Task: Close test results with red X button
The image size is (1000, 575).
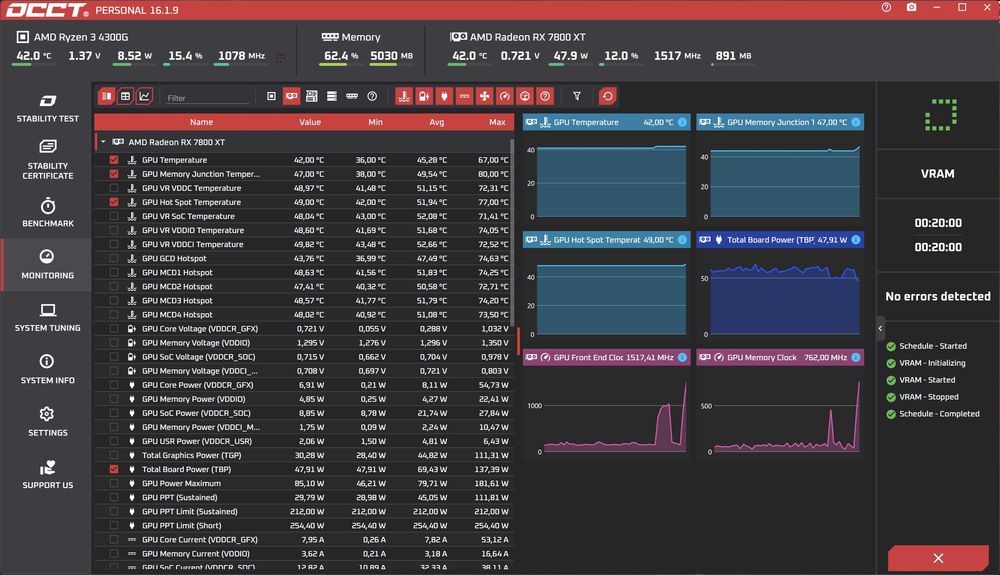Action: coord(938,558)
